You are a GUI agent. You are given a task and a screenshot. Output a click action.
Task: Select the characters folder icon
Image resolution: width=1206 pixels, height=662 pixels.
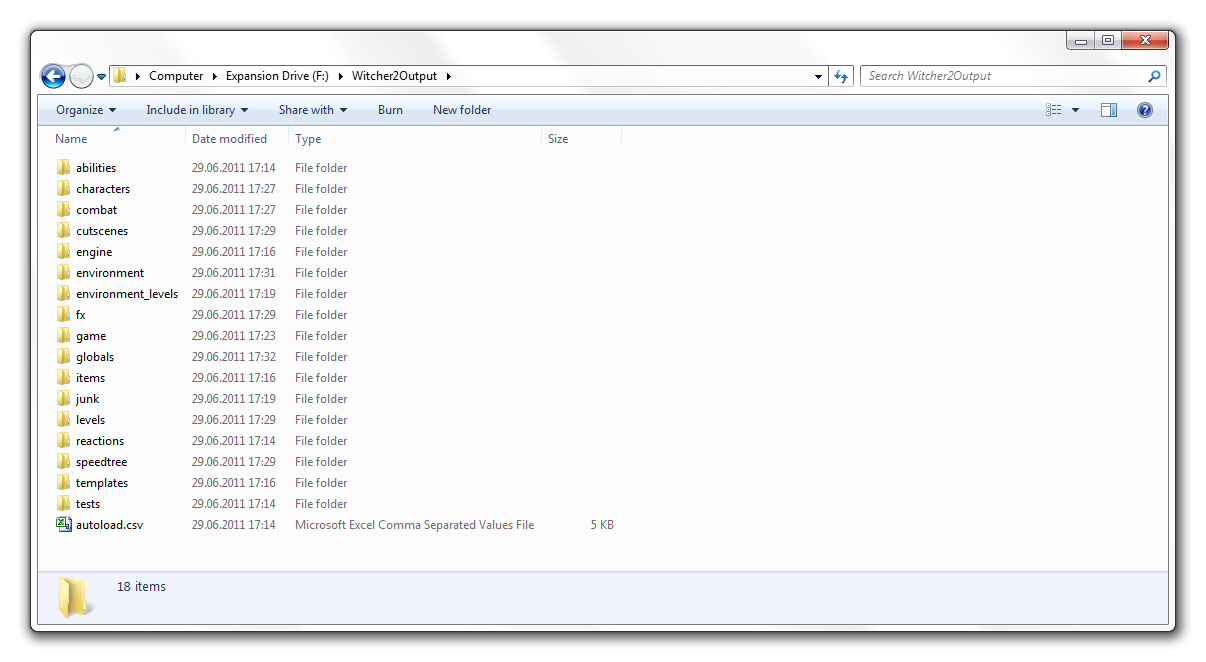pos(64,189)
